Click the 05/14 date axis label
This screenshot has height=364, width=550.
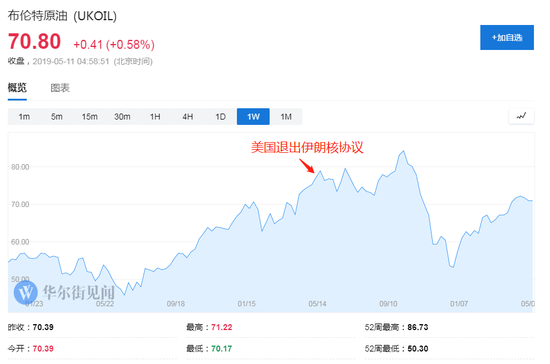point(317,304)
